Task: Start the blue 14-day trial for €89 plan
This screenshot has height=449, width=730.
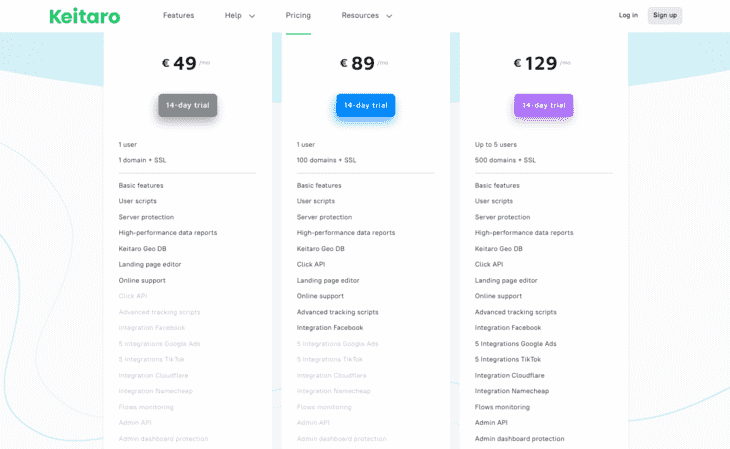Action: click(x=365, y=105)
